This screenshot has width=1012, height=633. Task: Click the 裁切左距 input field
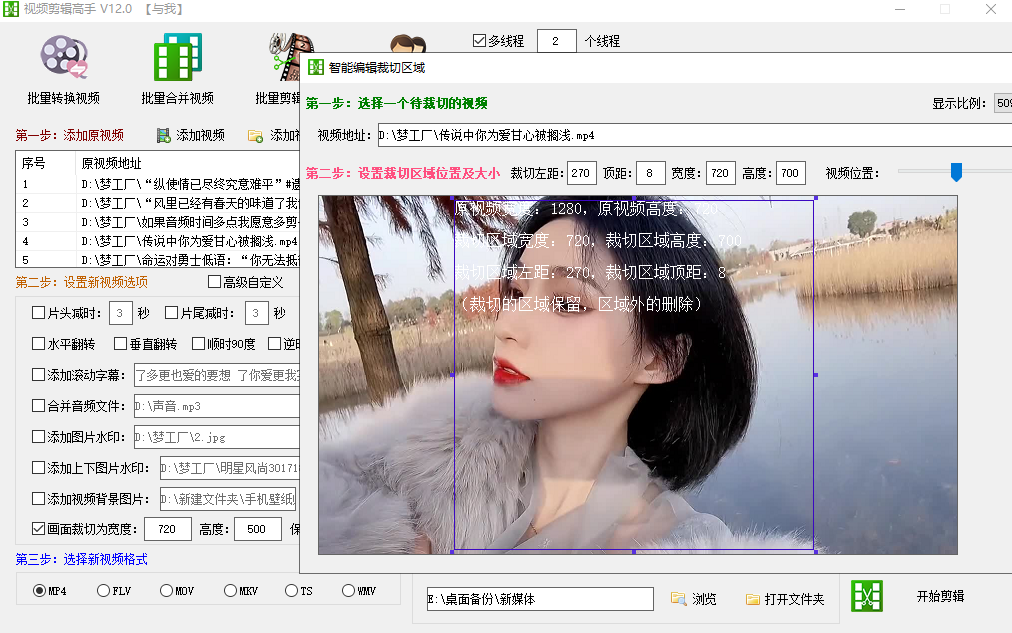582,173
